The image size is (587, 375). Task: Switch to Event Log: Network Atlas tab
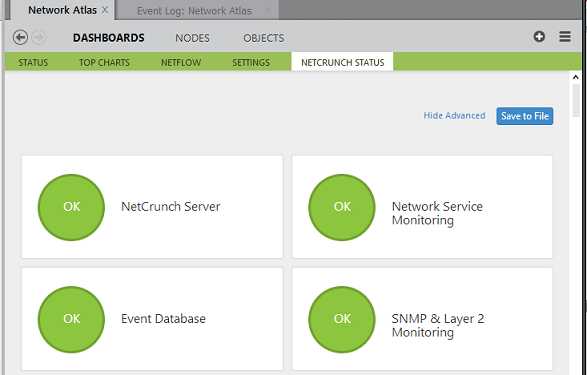(194, 11)
